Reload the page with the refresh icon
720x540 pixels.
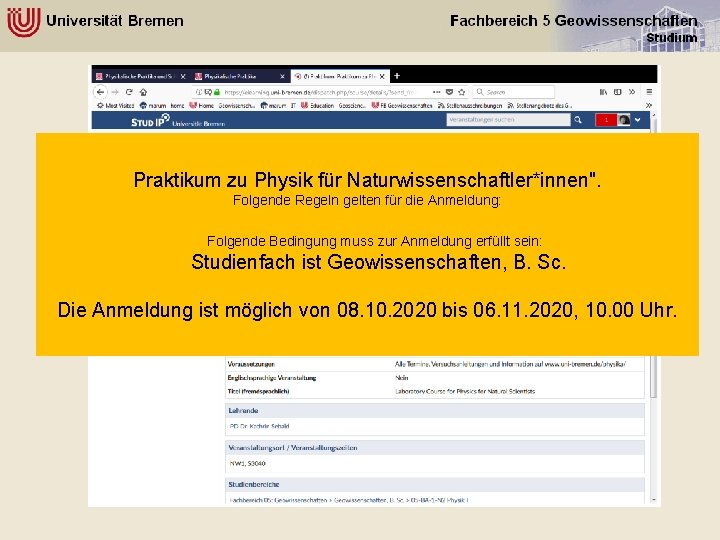[x=129, y=92]
